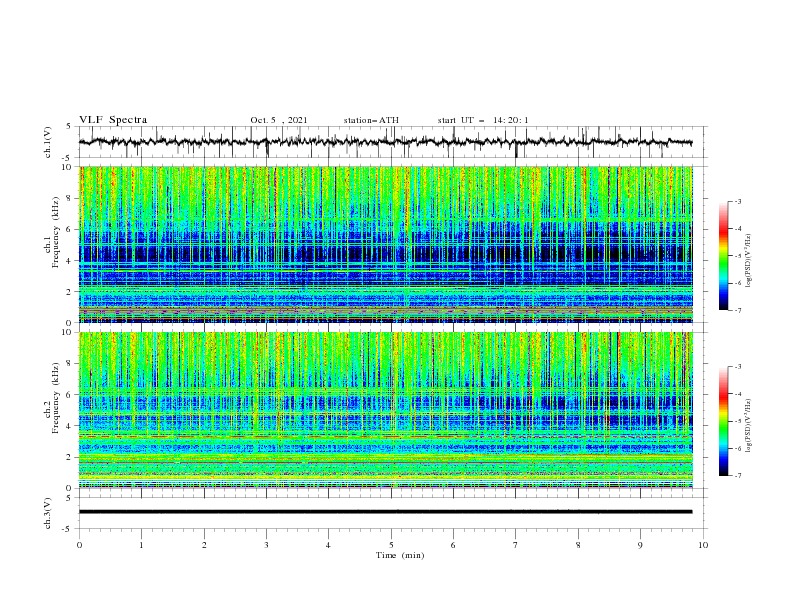This screenshot has height=612, width=792.
Task: Click the ch.1 voltage waveform trace
Action: coord(385,142)
